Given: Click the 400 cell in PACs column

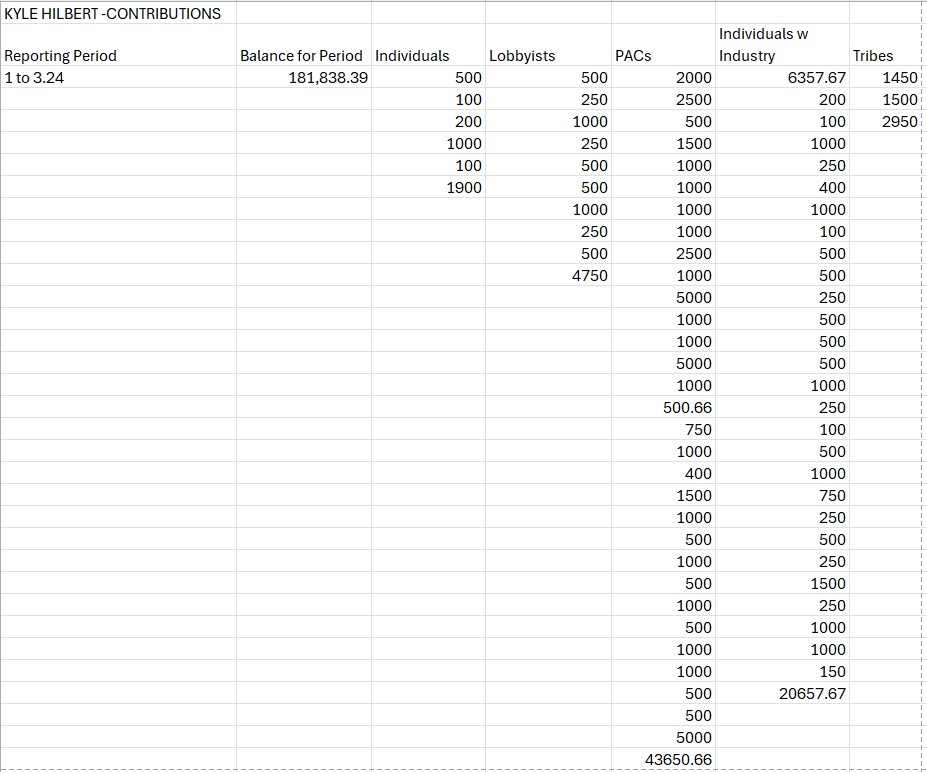Looking at the screenshot, I should [x=698, y=474].
